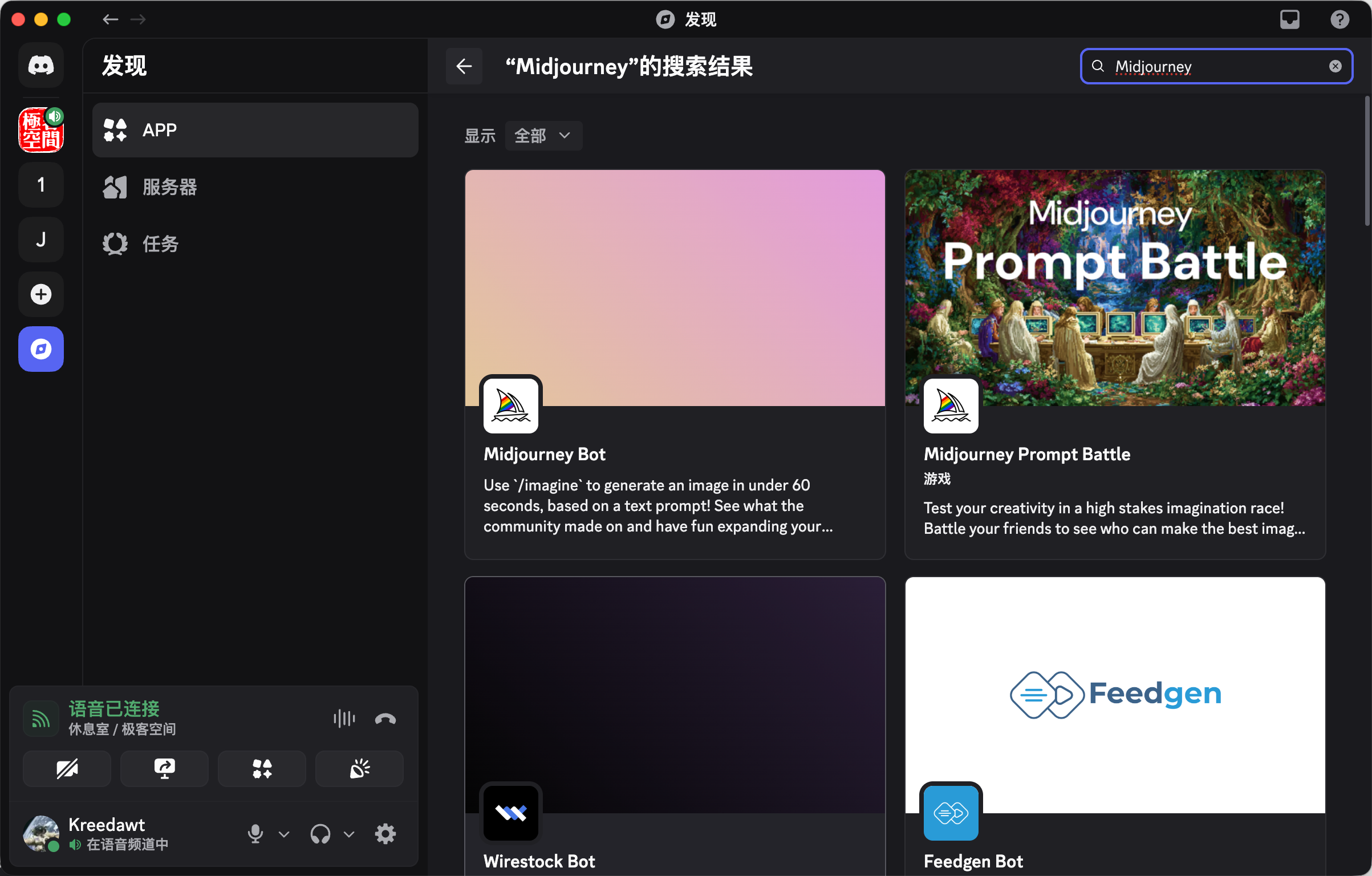Click the Discover compass icon in sidebar
The width and height of the screenshot is (1372, 876).
41,349
